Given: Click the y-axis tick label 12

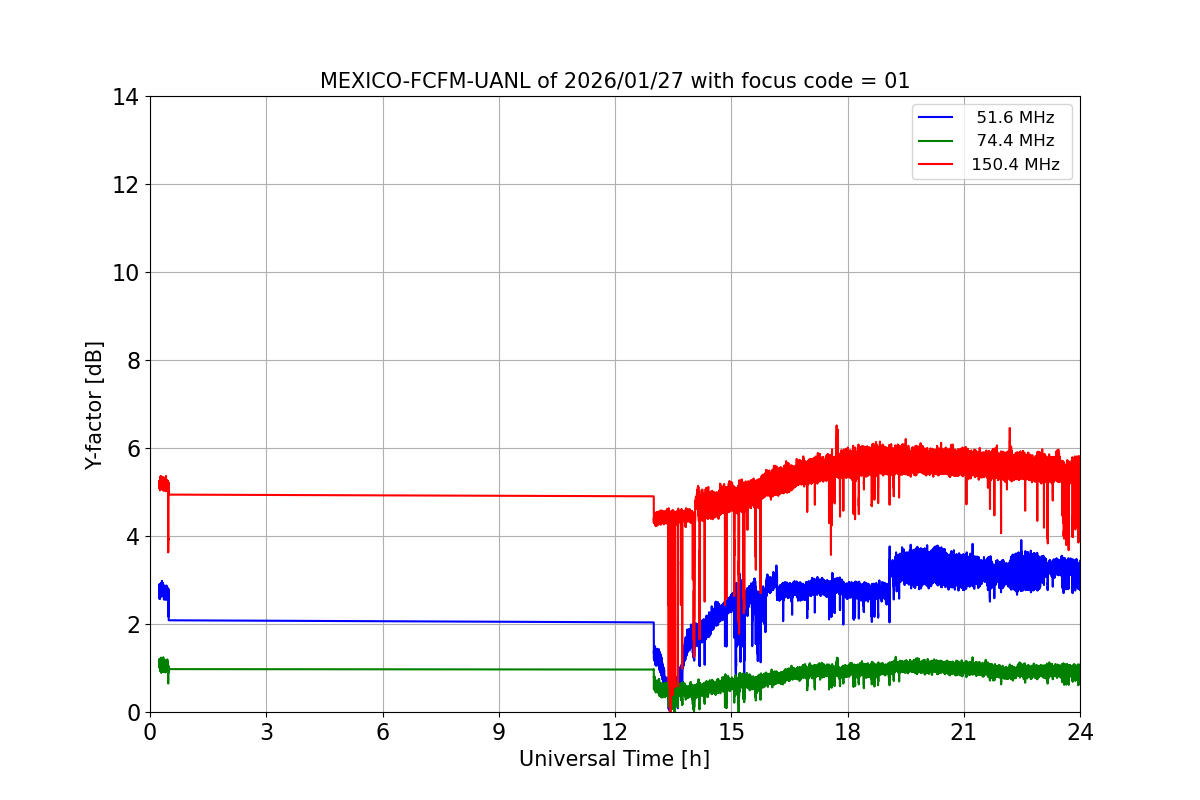Looking at the screenshot, I should pyautogui.click(x=125, y=186).
